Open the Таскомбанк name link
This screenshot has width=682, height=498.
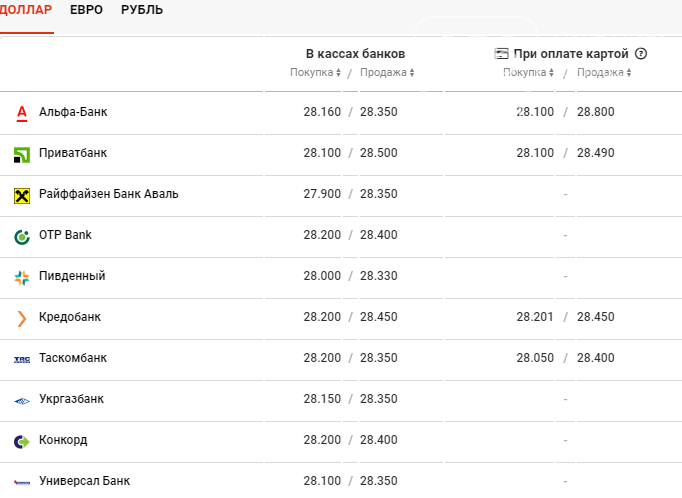click(x=73, y=358)
